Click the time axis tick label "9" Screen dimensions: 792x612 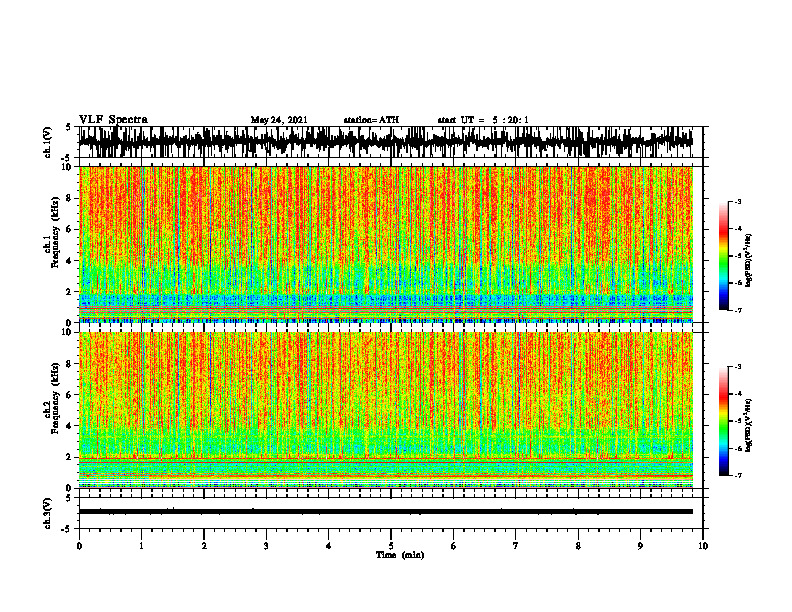pos(640,546)
